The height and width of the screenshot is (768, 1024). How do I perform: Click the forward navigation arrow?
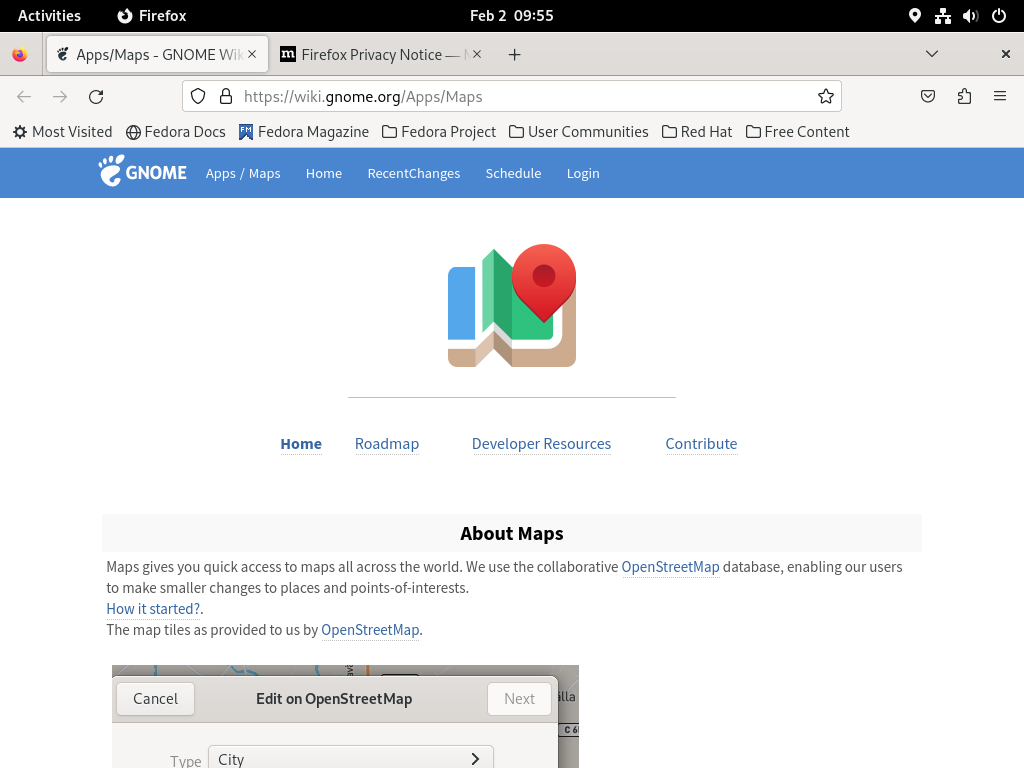coord(60,97)
